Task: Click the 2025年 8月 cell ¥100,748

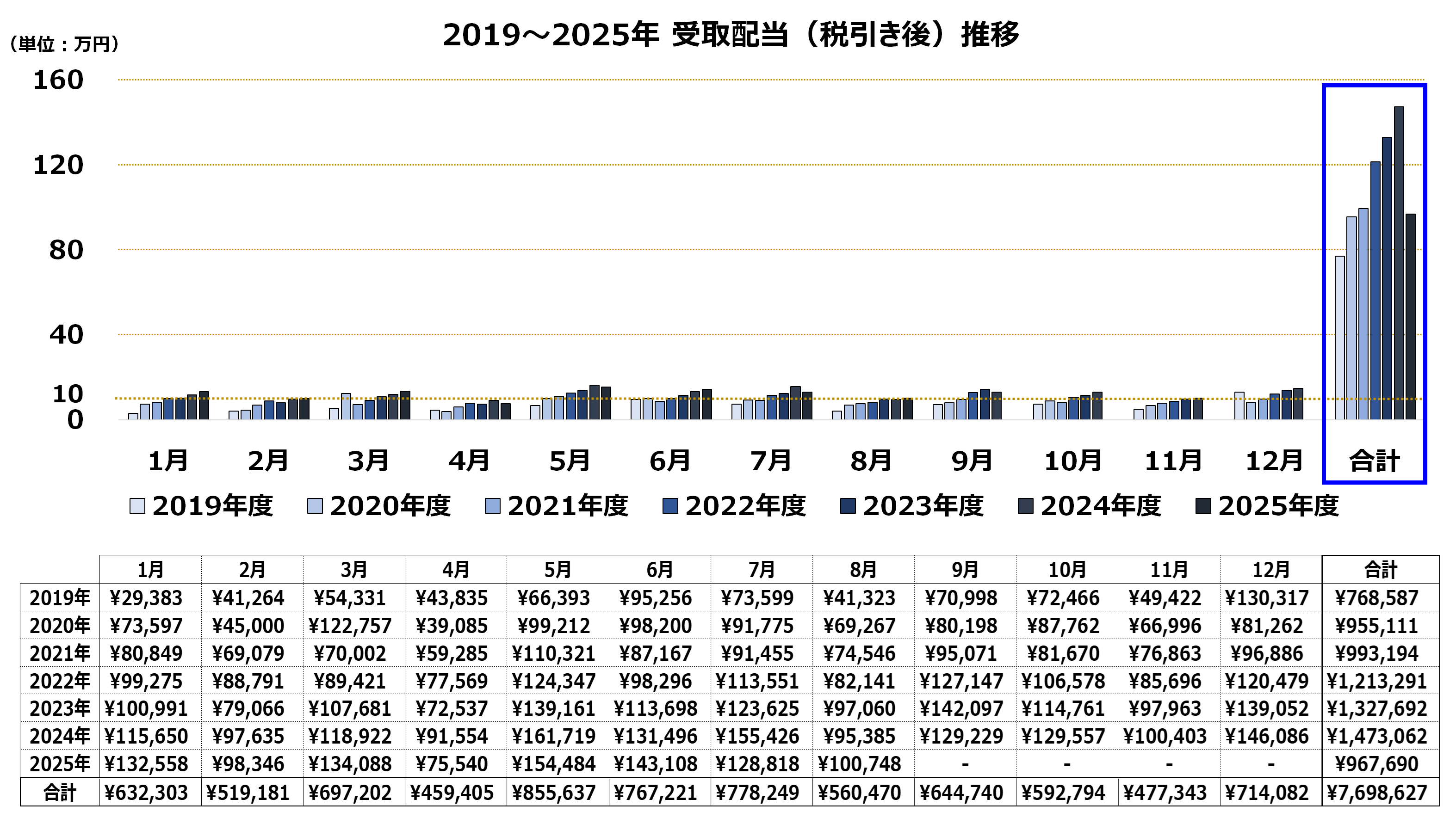Action: point(859,764)
